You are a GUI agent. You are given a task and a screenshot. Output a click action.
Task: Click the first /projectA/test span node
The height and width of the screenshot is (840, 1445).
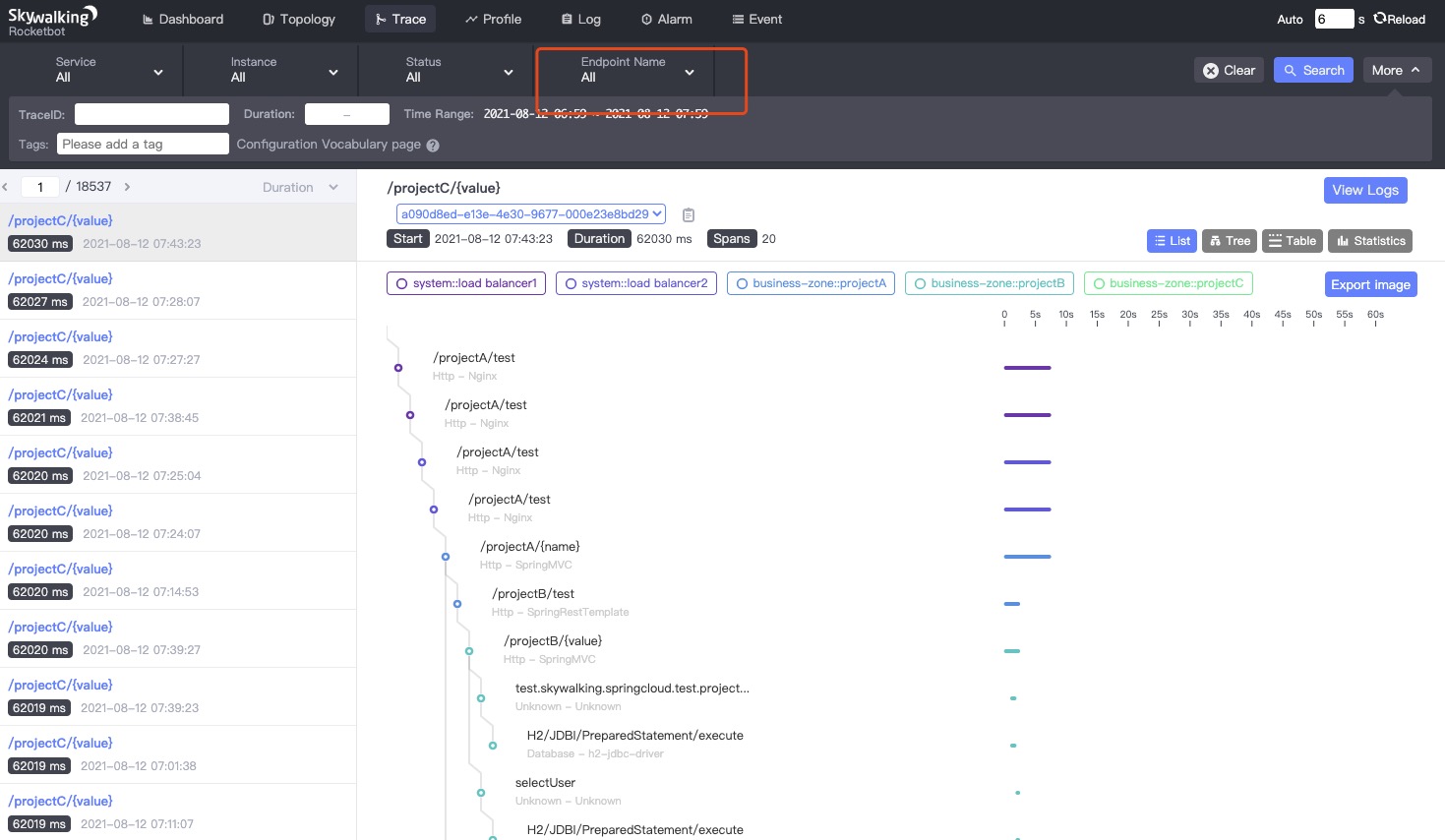tap(398, 368)
